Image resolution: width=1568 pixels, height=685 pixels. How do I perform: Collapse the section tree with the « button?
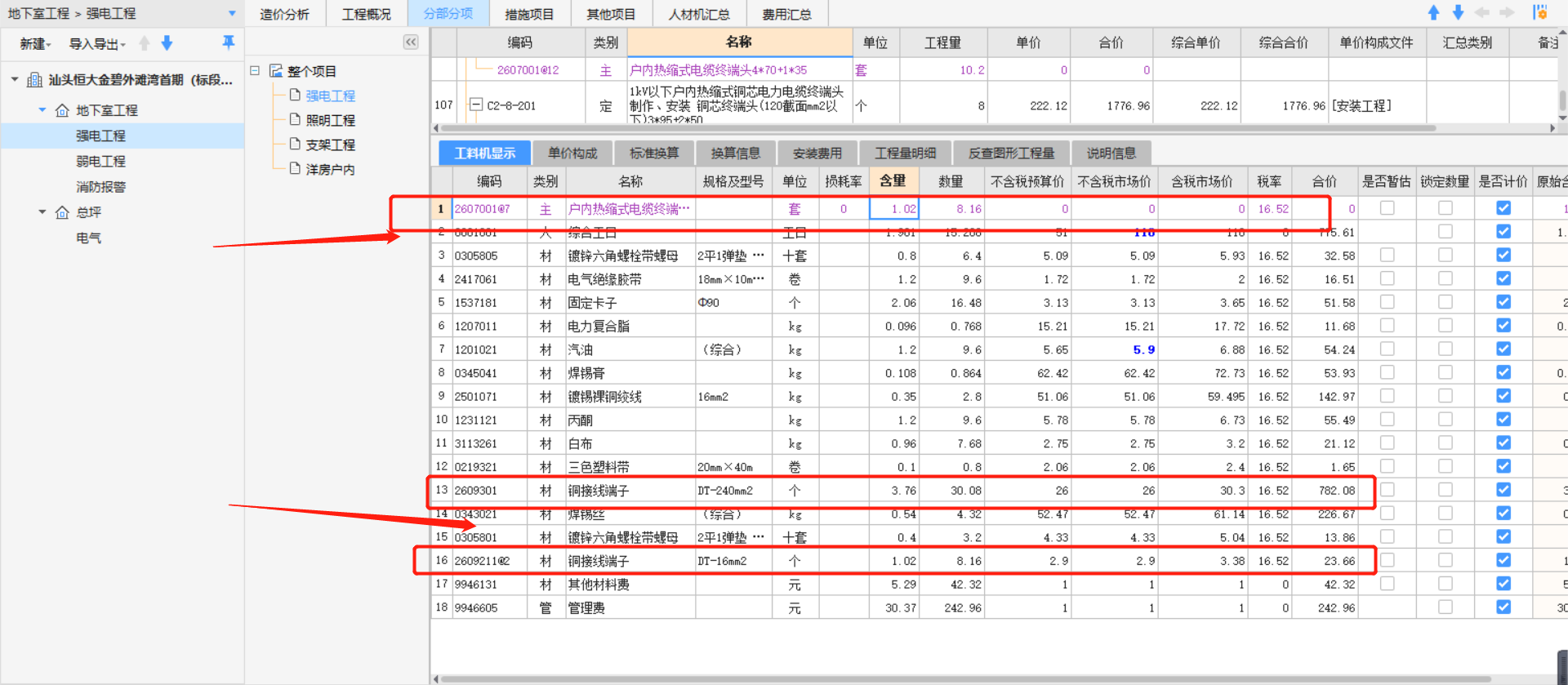coord(411,42)
